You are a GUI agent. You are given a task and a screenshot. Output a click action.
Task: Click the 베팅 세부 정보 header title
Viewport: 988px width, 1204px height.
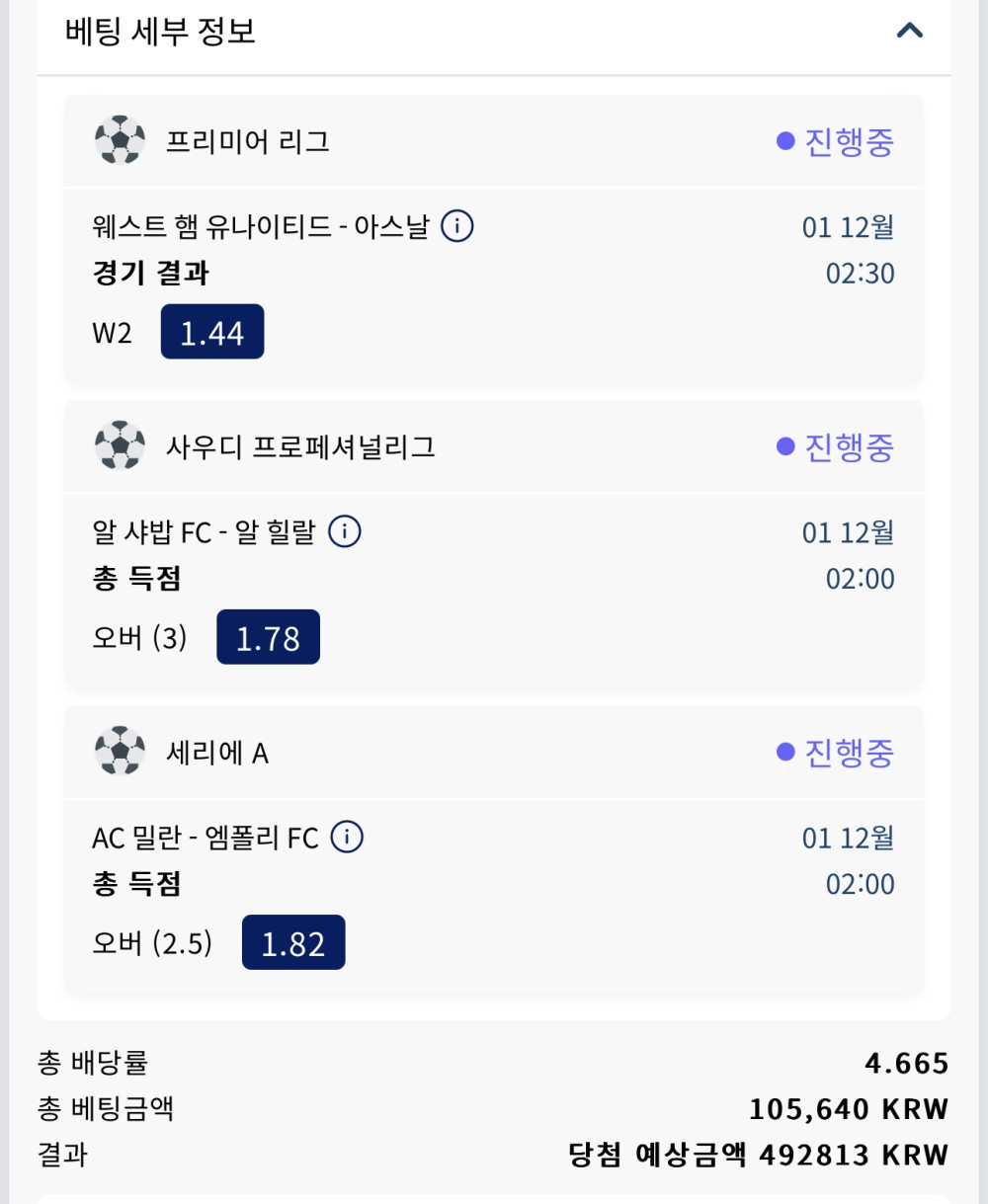coord(160,32)
